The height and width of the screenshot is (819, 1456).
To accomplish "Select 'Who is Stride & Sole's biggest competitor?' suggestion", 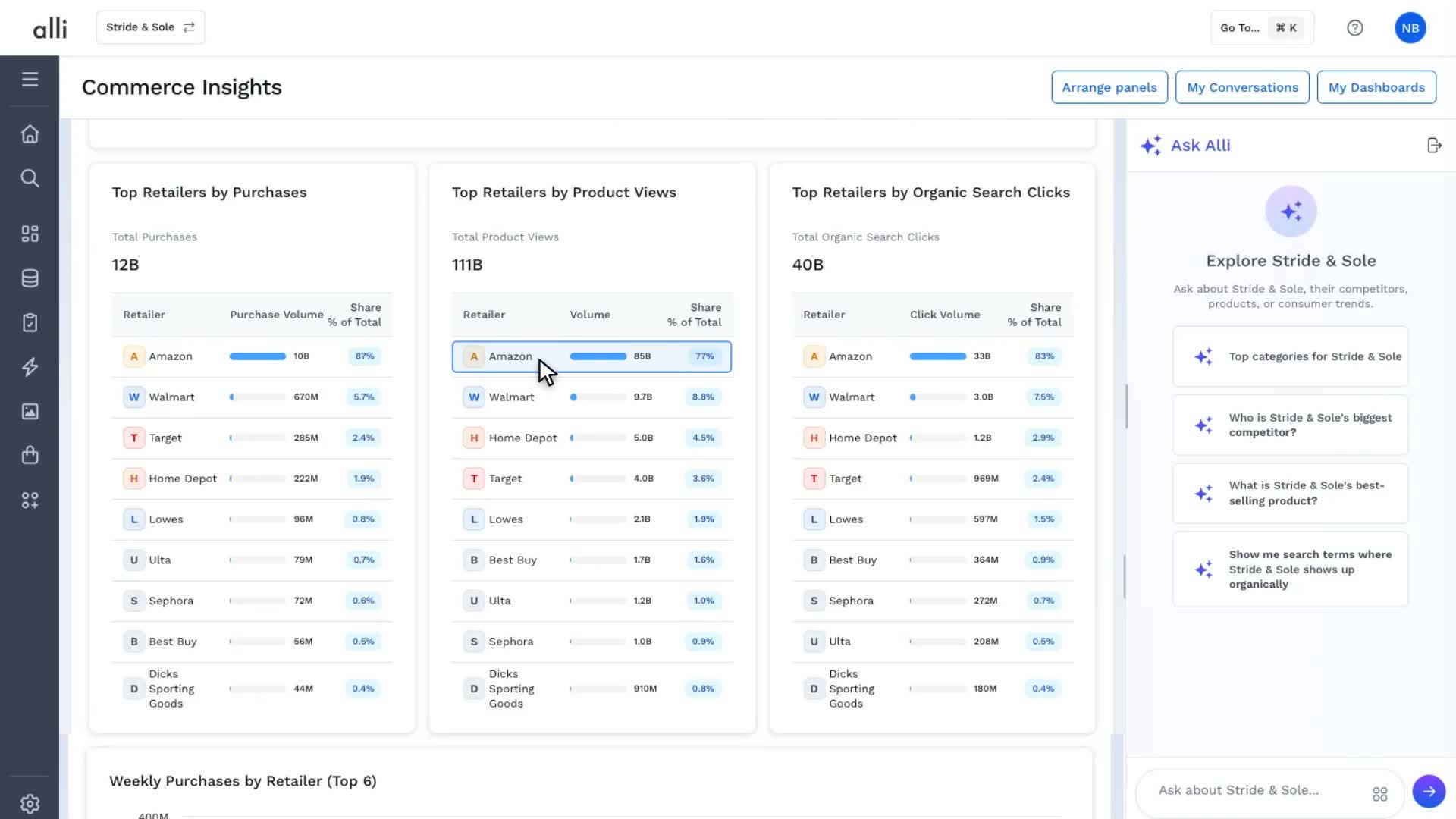I will click(1290, 425).
